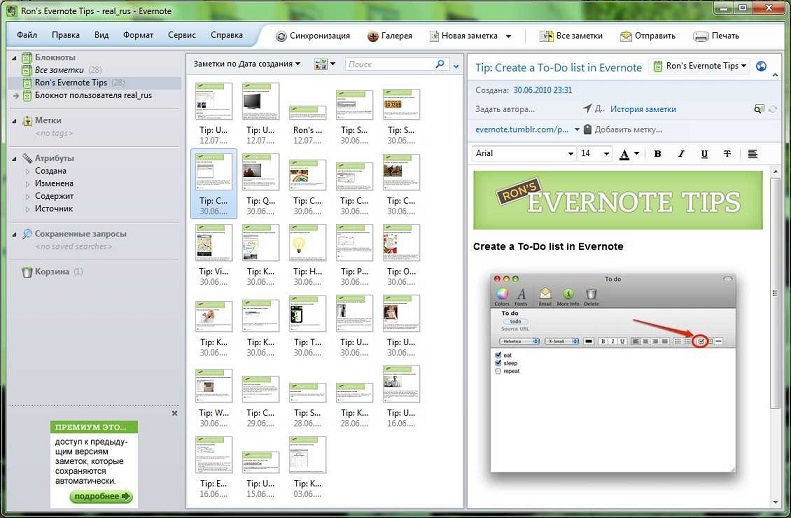This screenshot has height=518, width=791.
Task: Click the search magnifier icon
Action: point(440,64)
